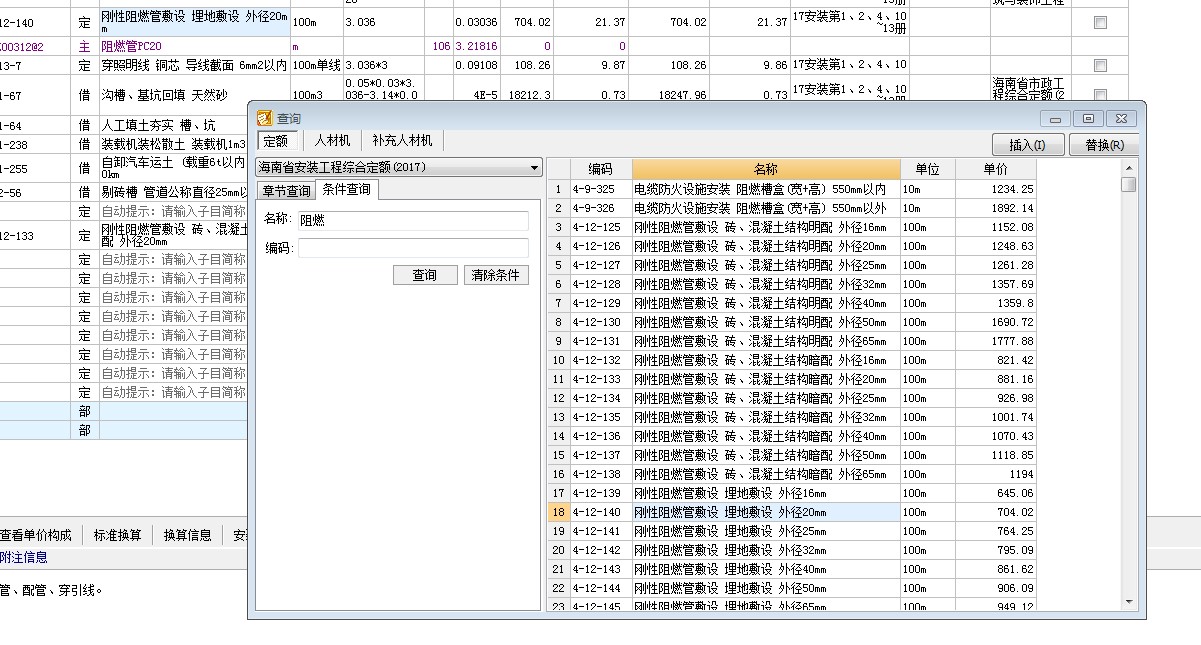Close the 查询 dialog window
The width and height of the screenshot is (1201, 645).
1123,118
